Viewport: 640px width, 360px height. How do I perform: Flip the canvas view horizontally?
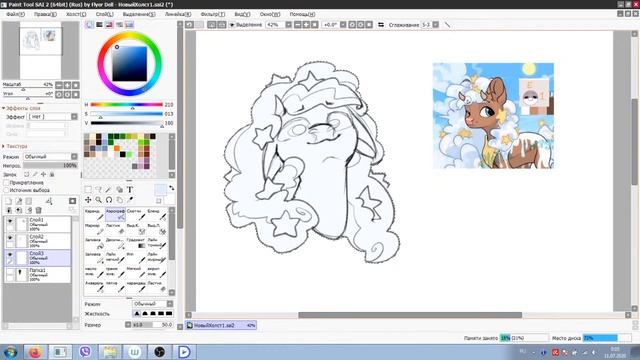click(381, 25)
